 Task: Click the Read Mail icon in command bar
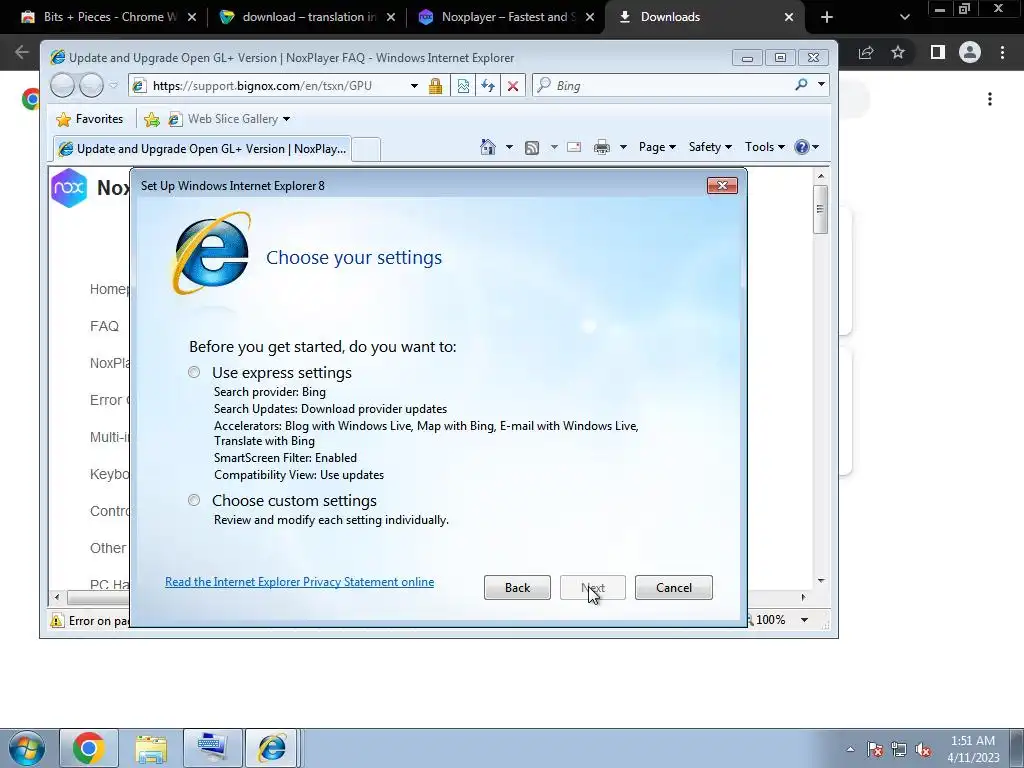coord(574,147)
